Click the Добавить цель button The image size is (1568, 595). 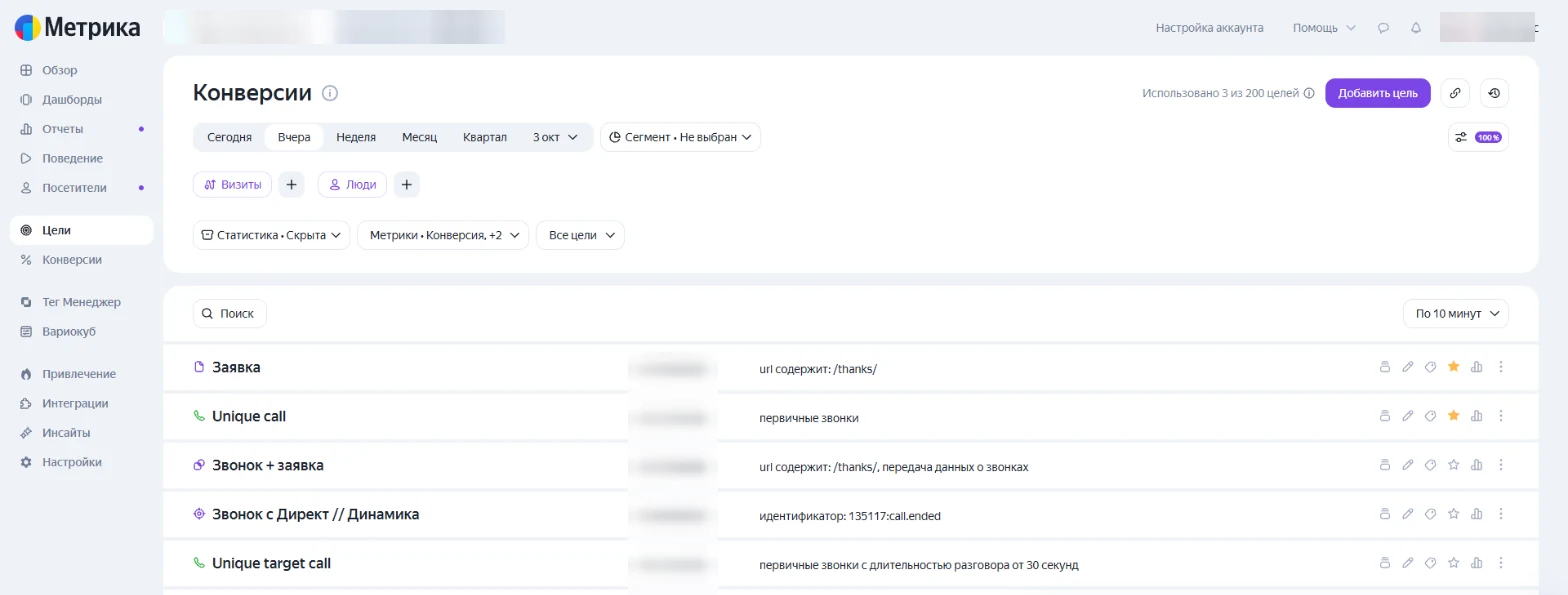tap(1378, 93)
